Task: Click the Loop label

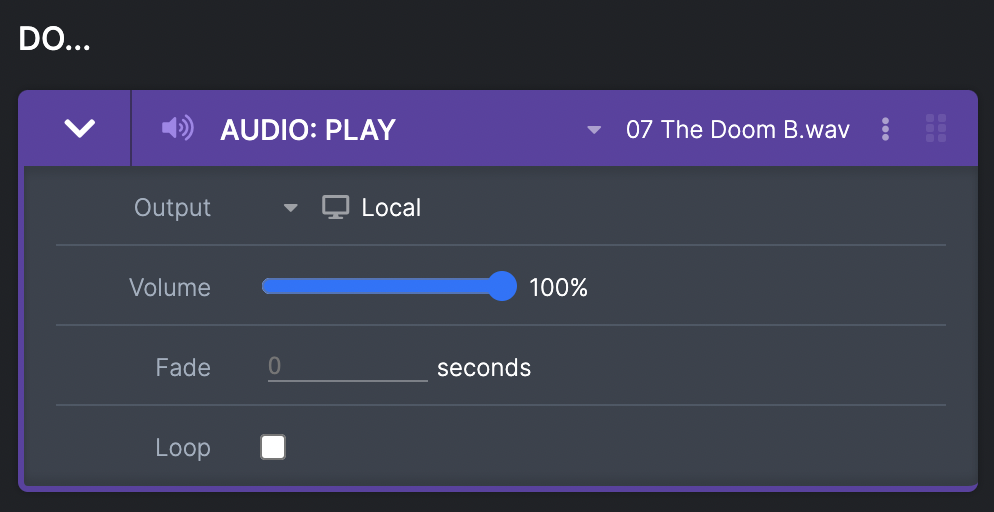Action: pos(183,448)
